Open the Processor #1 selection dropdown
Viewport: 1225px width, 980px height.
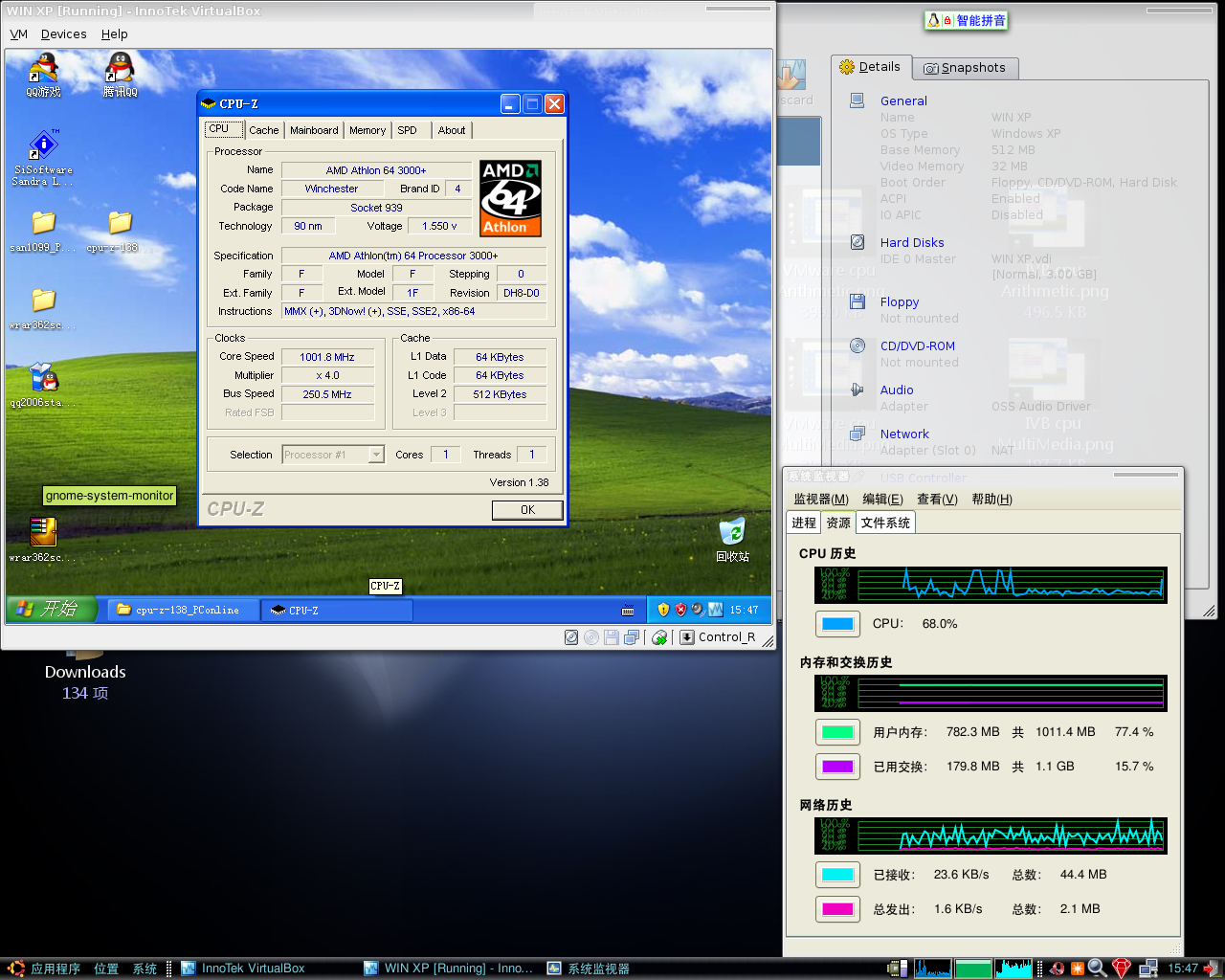tap(333, 455)
